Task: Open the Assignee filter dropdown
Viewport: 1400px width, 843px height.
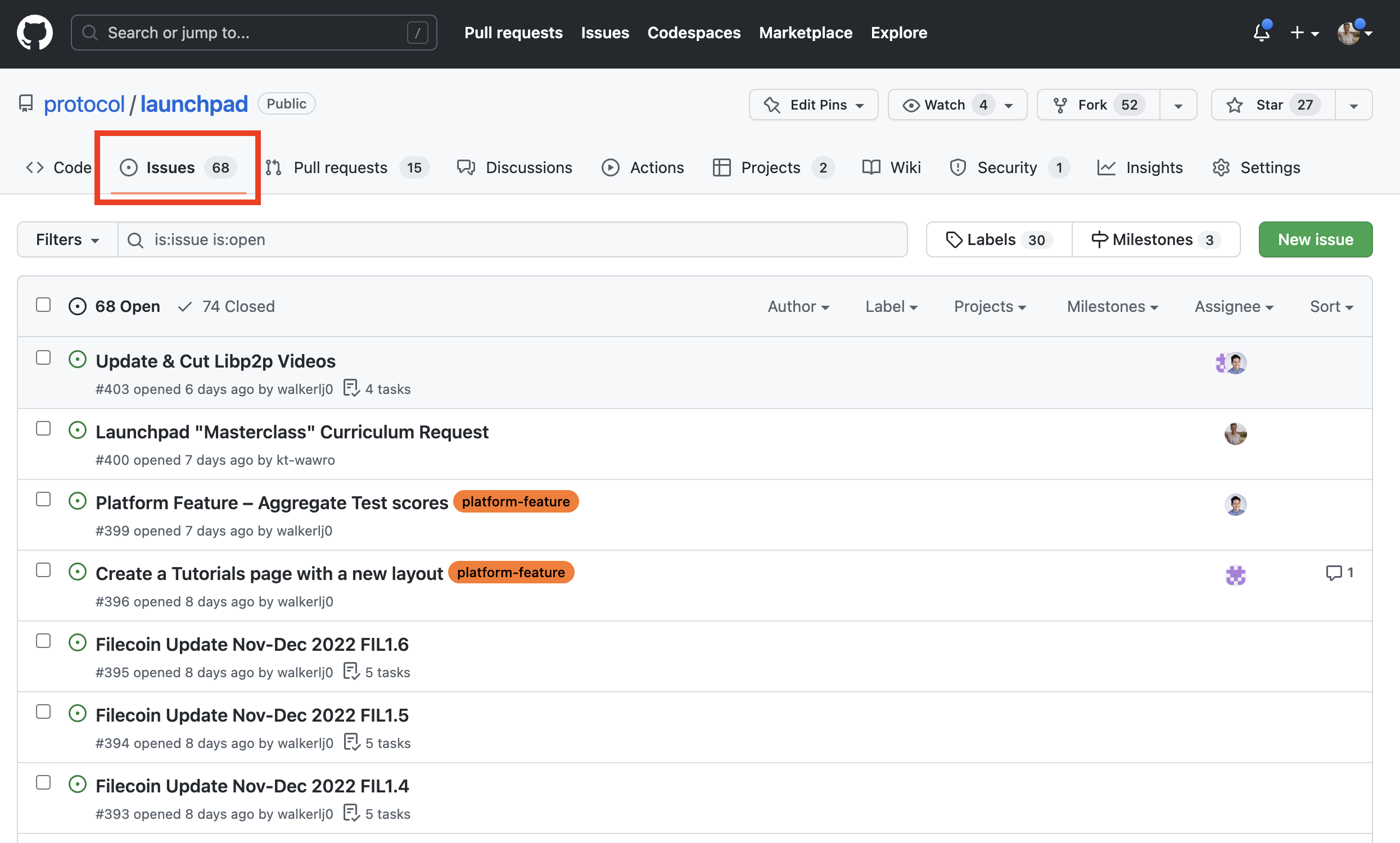Action: (1233, 307)
